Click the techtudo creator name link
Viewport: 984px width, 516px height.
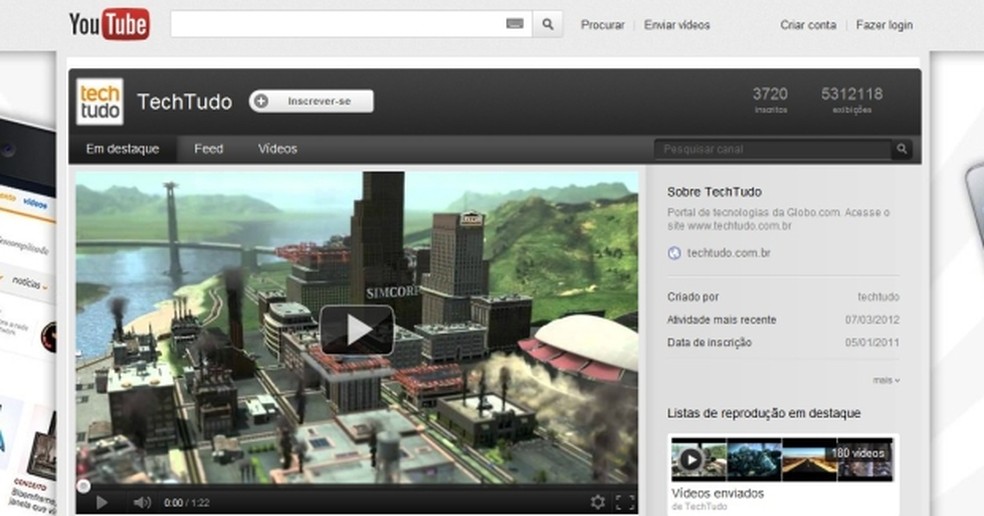879,297
